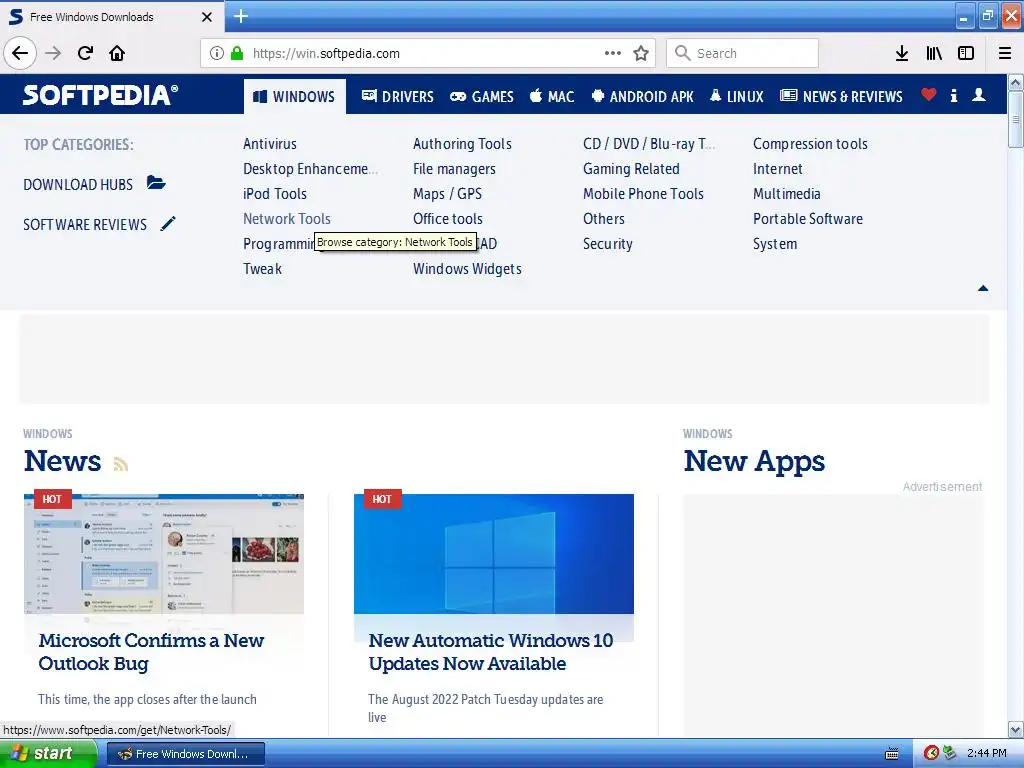
Task: Open the Firefox hamburger menu
Action: pos(1005,54)
